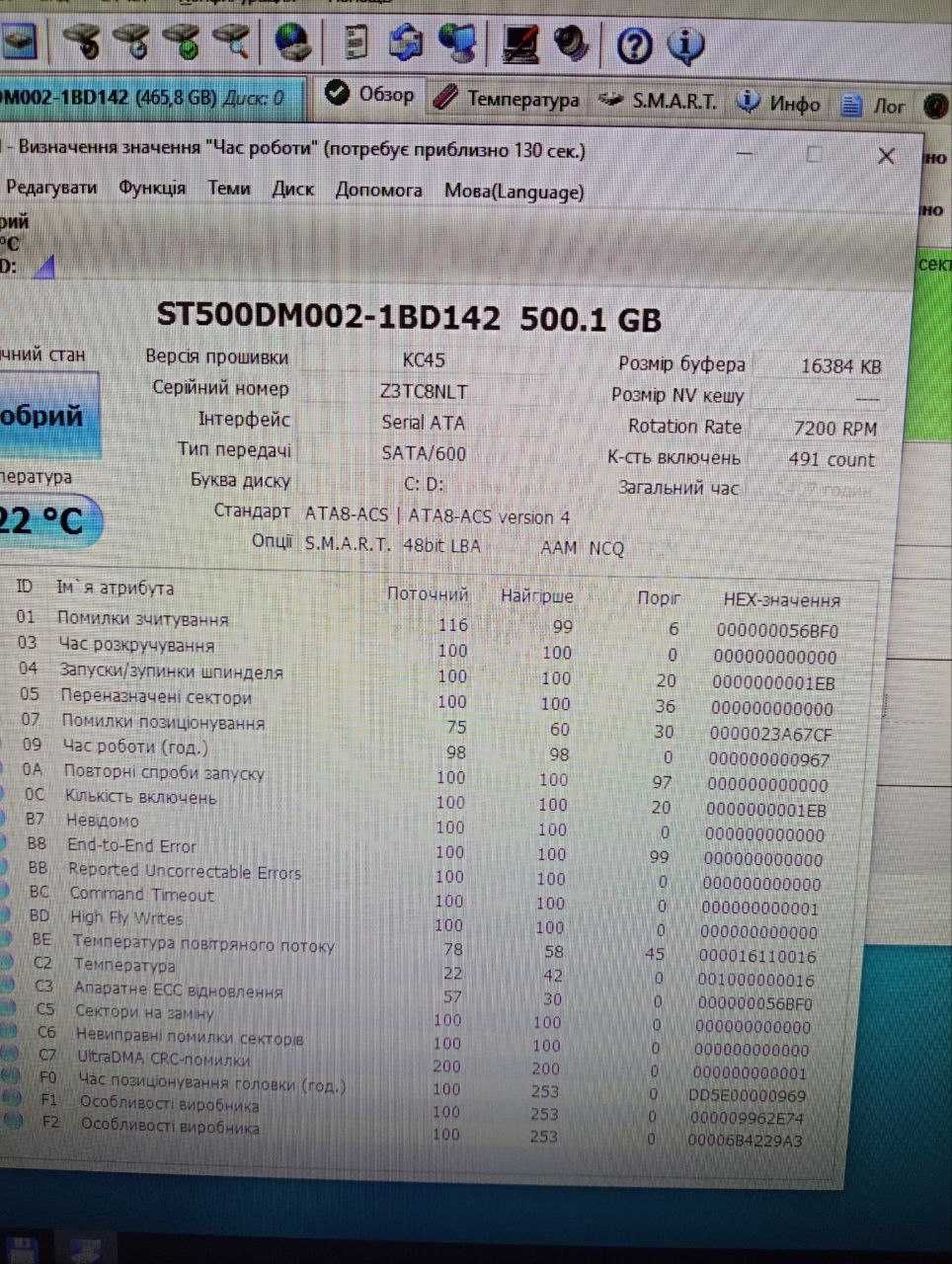Click the blue refresh arrows toolbar icon

(405, 42)
